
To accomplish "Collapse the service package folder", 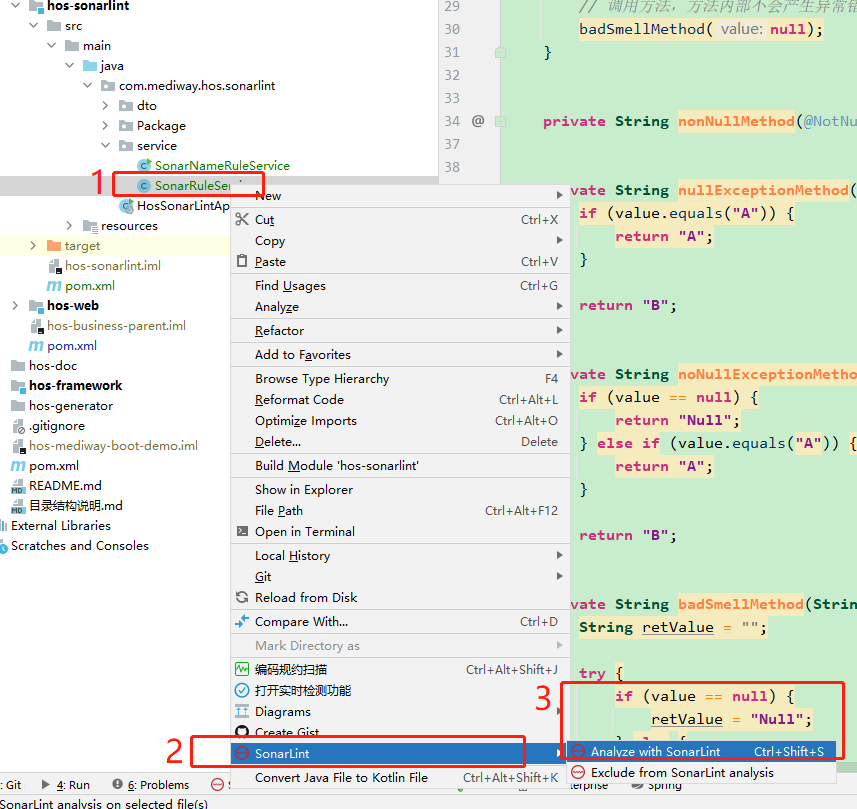I will coord(106,145).
